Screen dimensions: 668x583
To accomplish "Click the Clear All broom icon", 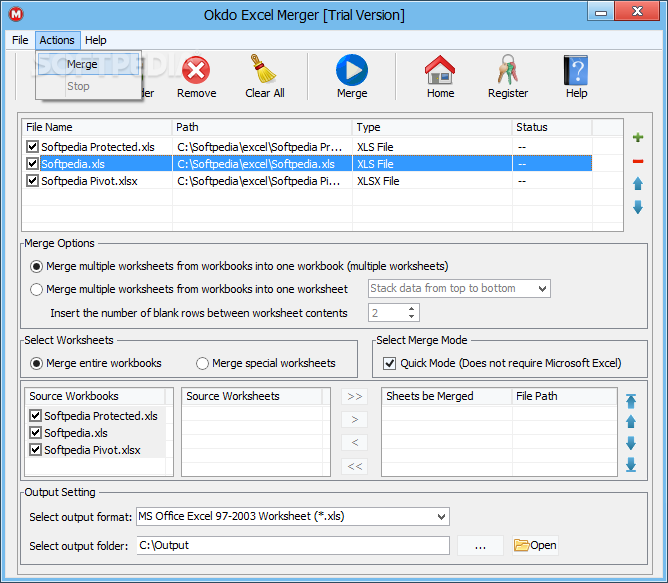I will click(x=264, y=69).
